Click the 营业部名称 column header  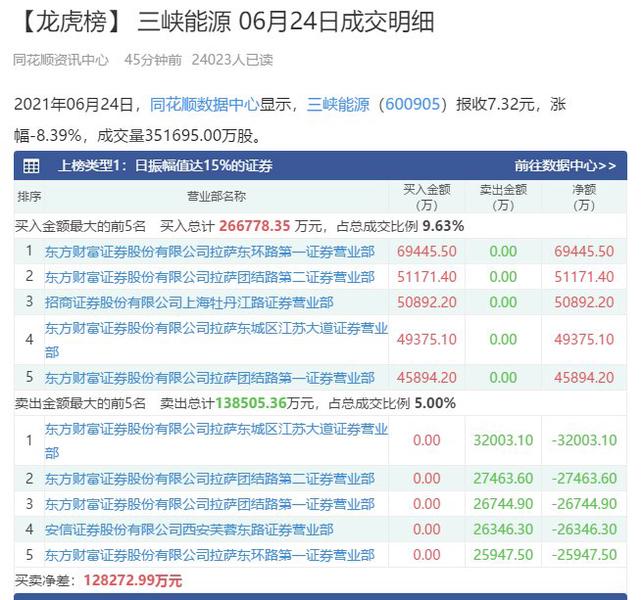(216, 196)
